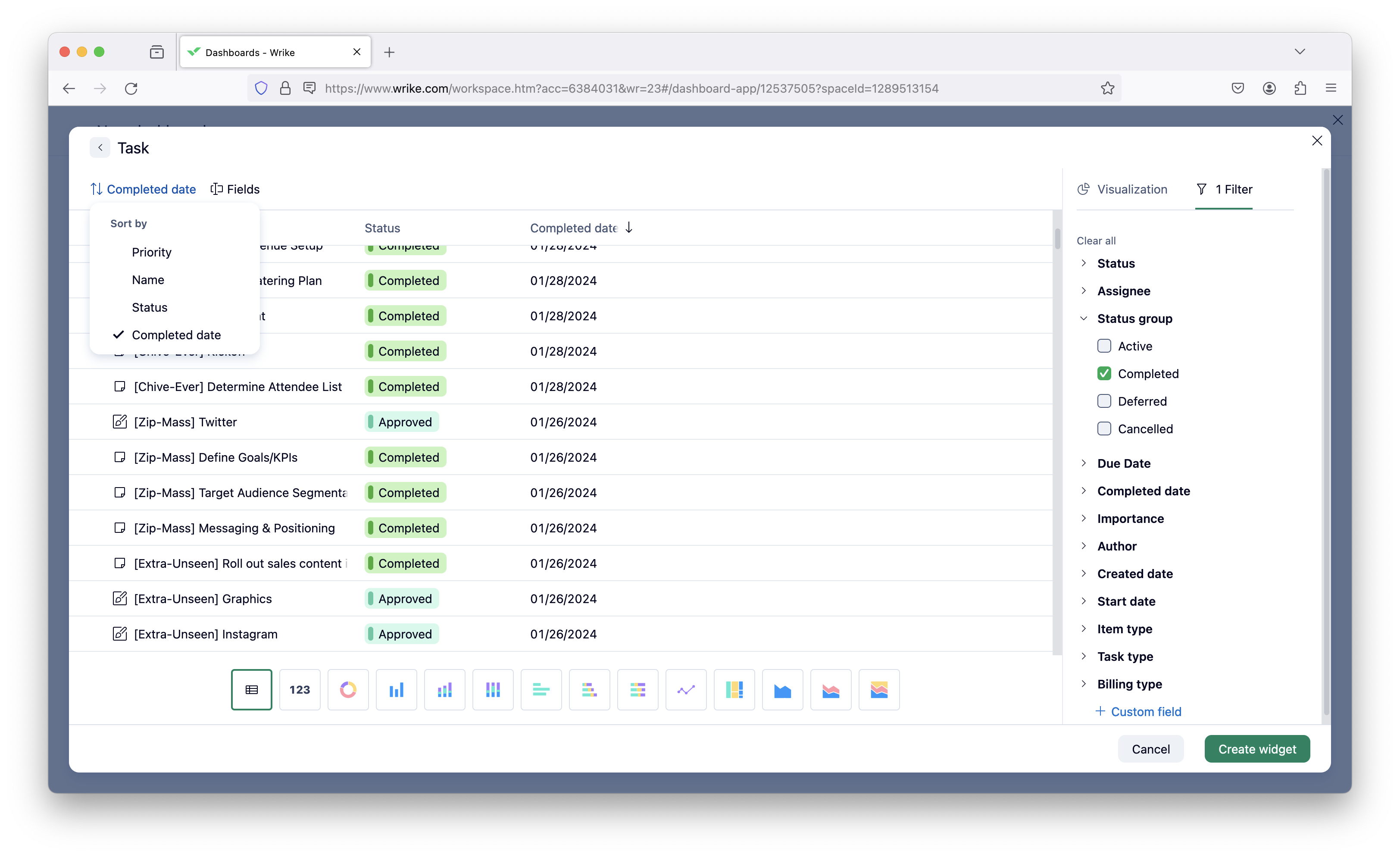Select the table visualization icon
This screenshot has height=857, width=1400.
(x=251, y=689)
